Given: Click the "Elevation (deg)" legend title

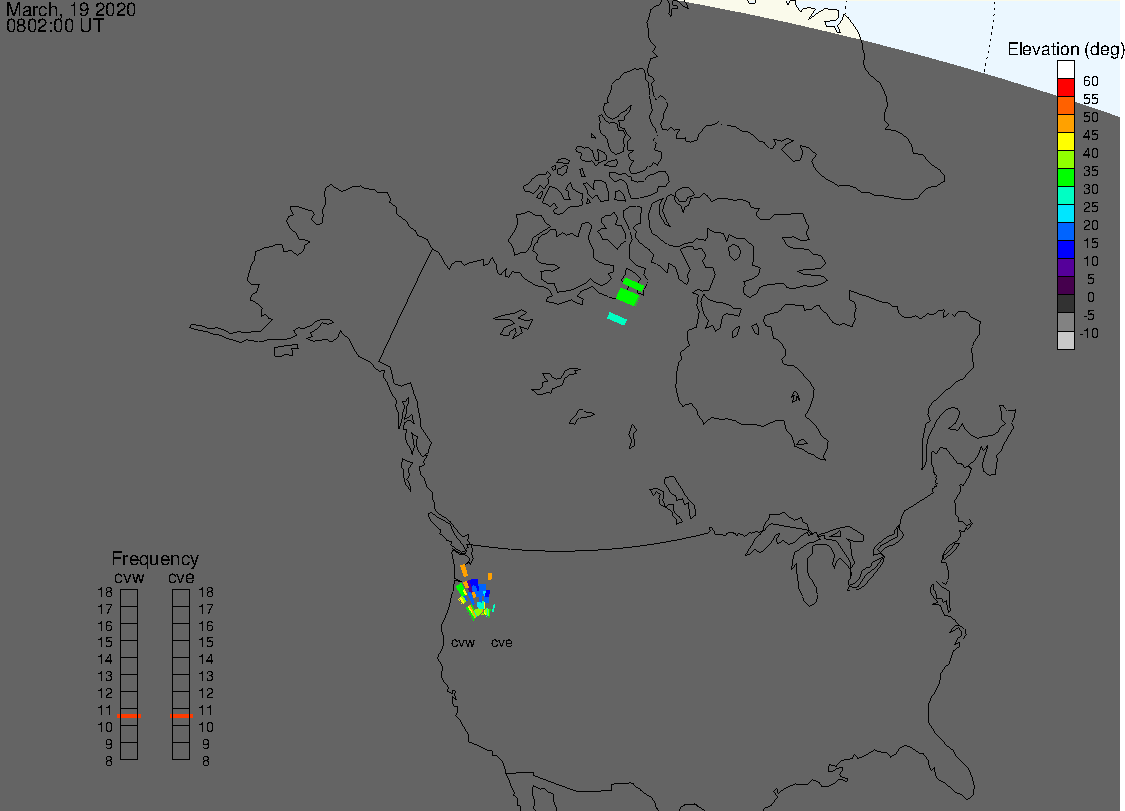Looking at the screenshot, I should pyautogui.click(x=1065, y=49).
